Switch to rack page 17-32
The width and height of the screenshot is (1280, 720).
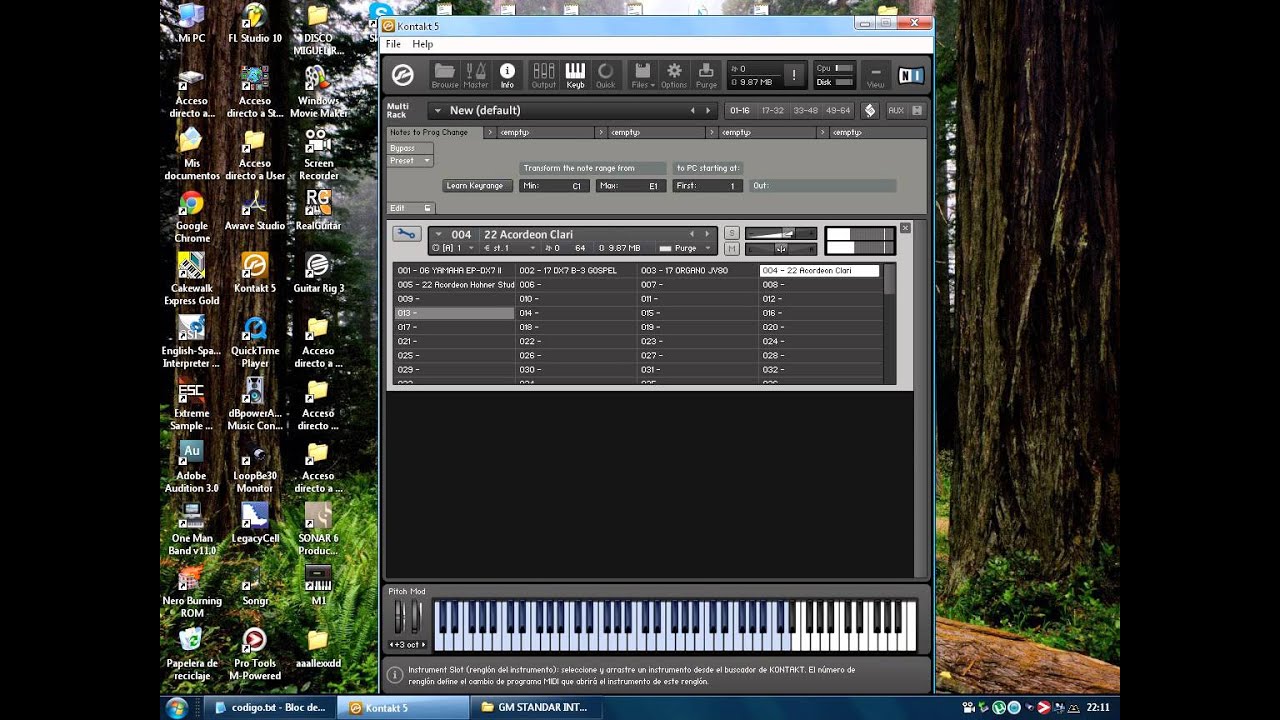tap(773, 110)
